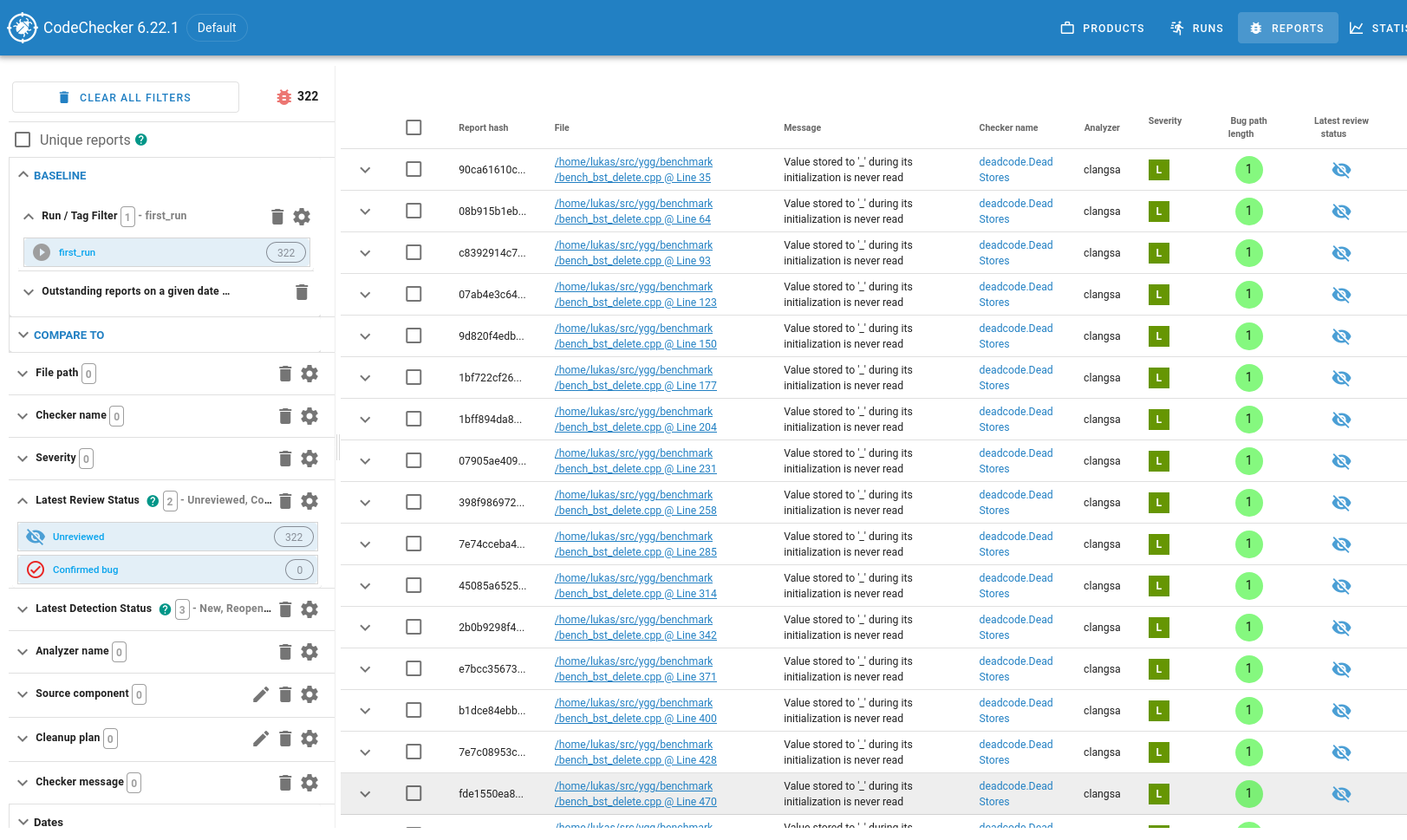The height and width of the screenshot is (840, 1407).
Task: Expand row details for report 7e74cceba4
Action: (365, 544)
